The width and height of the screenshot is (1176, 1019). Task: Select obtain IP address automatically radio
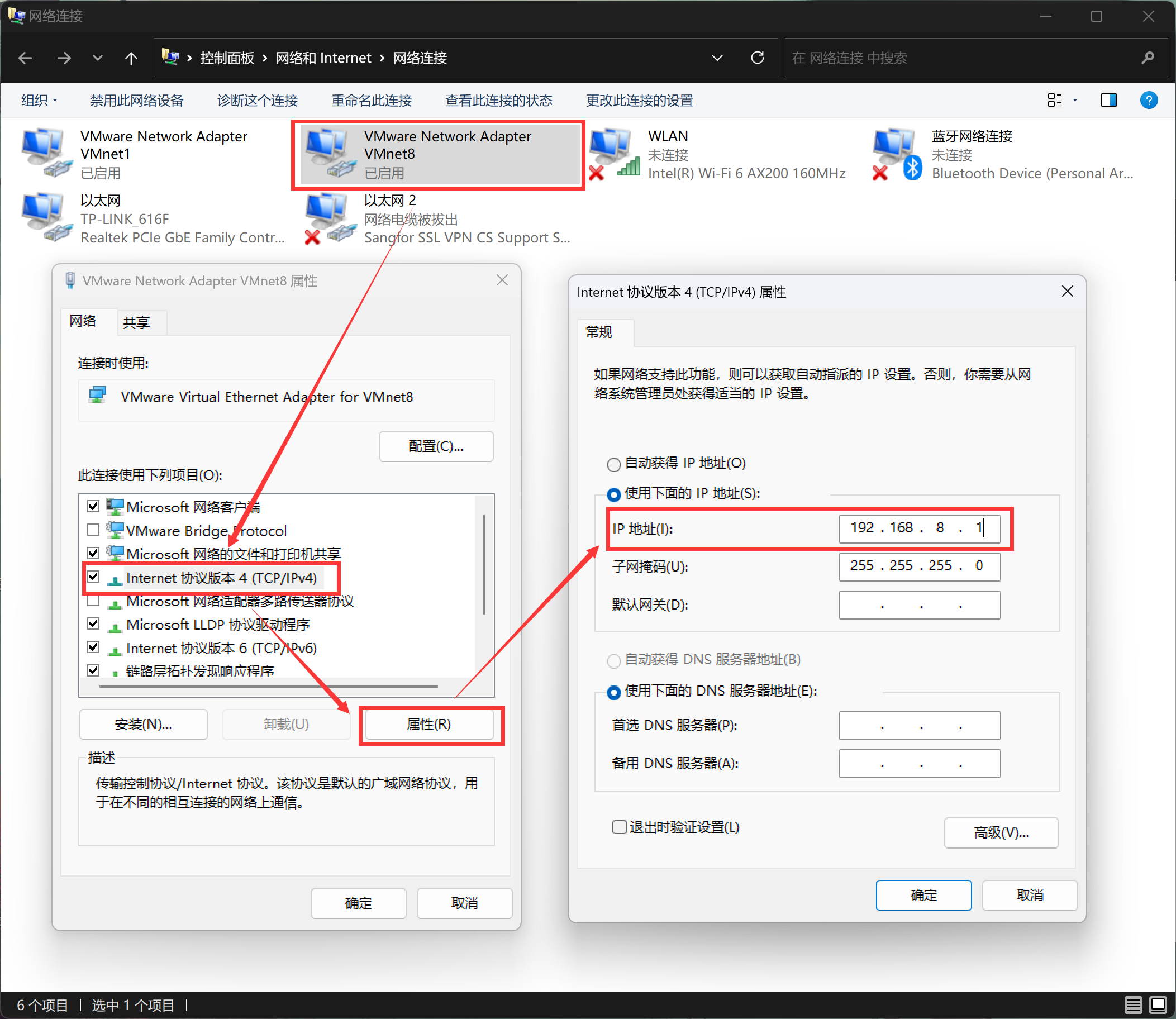(x=613, y=464)
